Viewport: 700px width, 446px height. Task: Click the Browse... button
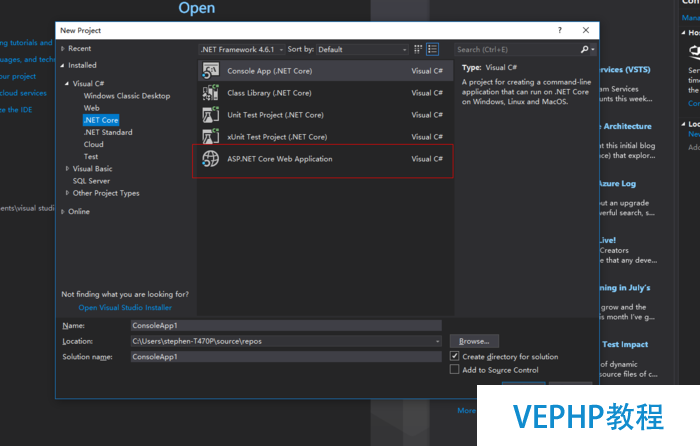click(474, 341)
